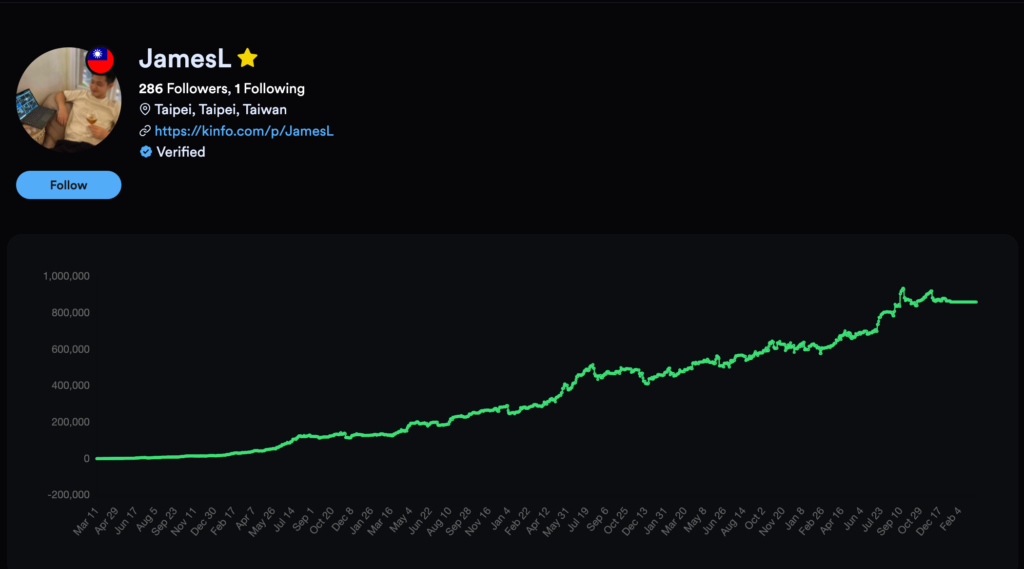Click the 0 baseline y-axis label
The image size is (1024, 569).
(x=86, y=459)
